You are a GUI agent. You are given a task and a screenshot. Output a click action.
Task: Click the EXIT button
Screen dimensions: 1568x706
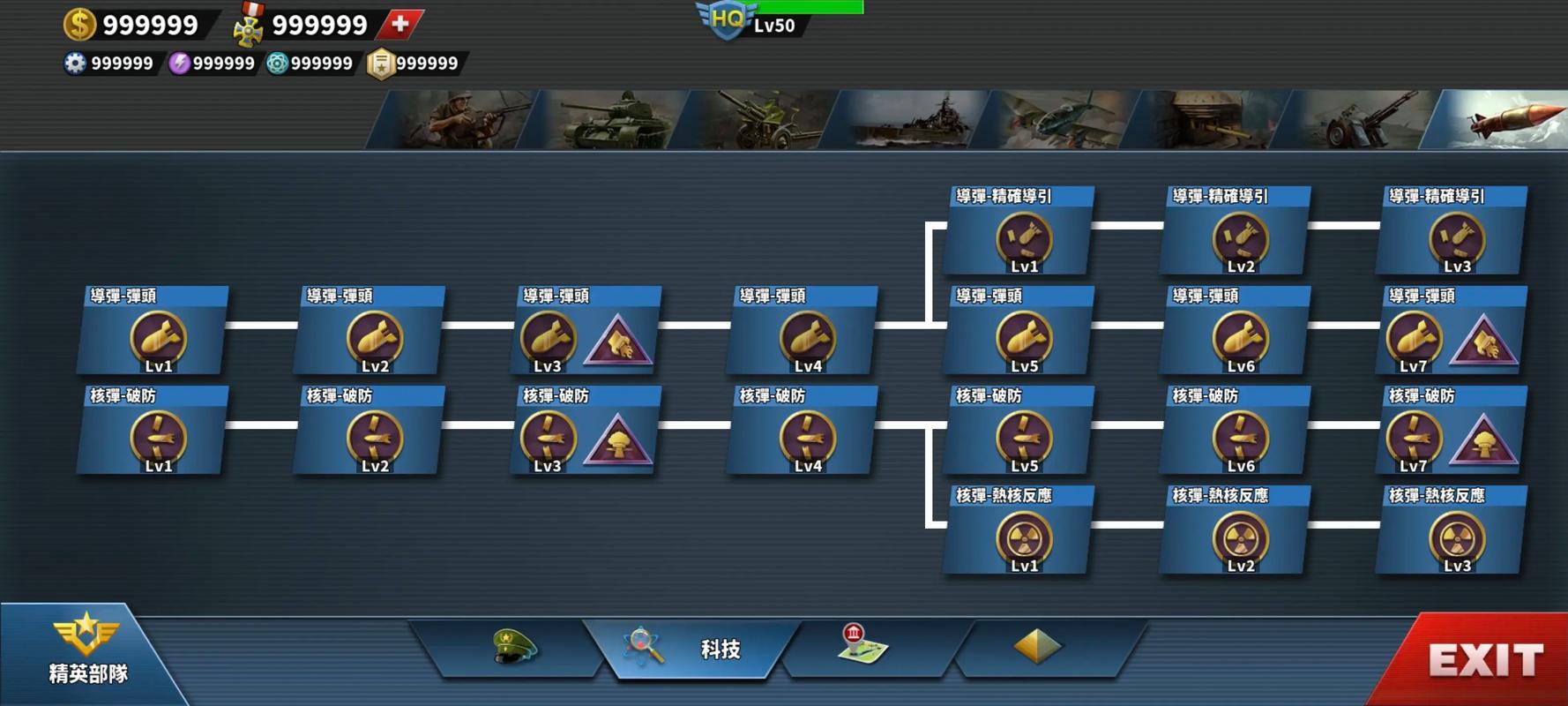click(1482, 659)
